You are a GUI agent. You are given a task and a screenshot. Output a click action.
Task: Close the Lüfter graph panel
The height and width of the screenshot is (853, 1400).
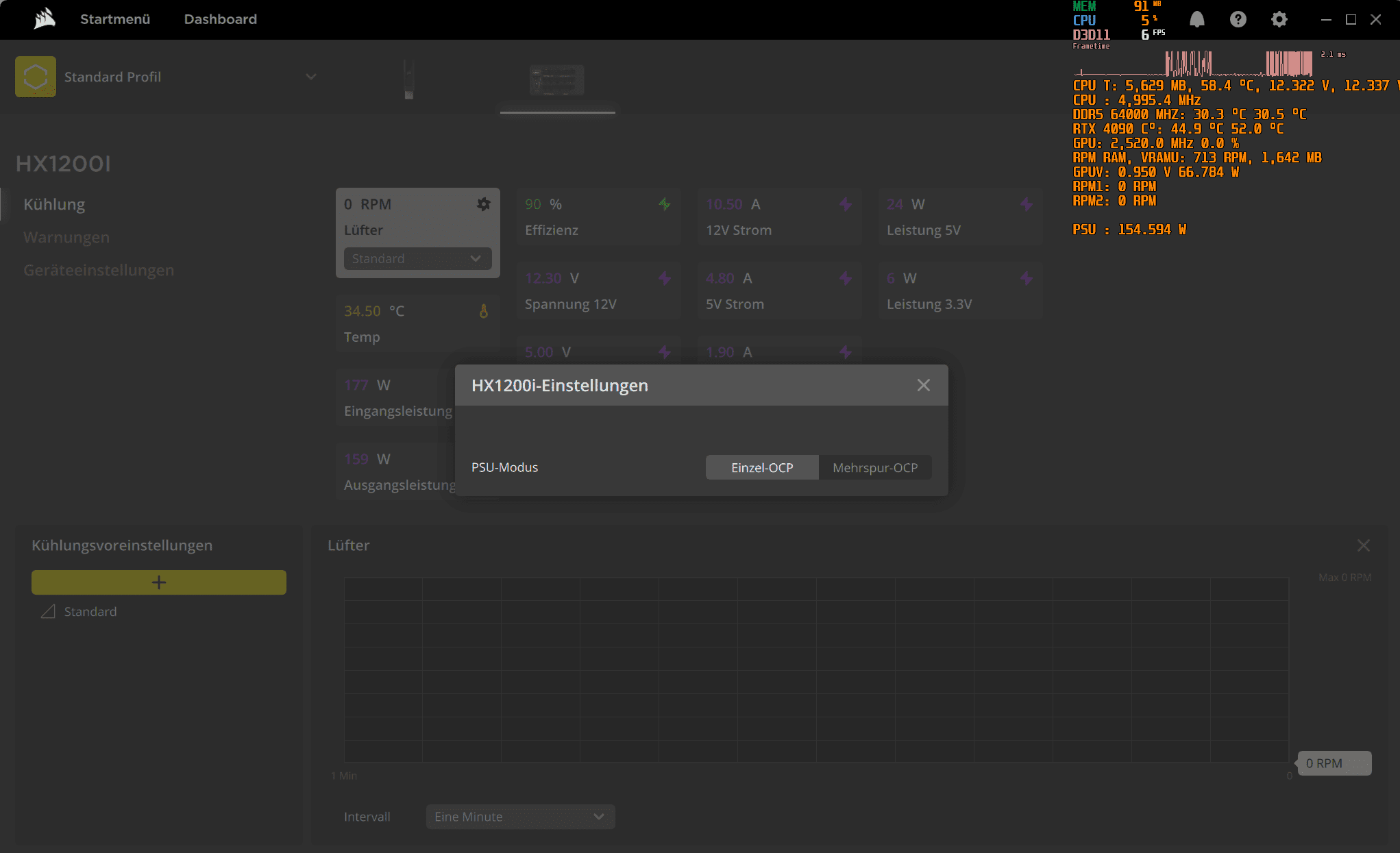click(x=1363, y=545)
